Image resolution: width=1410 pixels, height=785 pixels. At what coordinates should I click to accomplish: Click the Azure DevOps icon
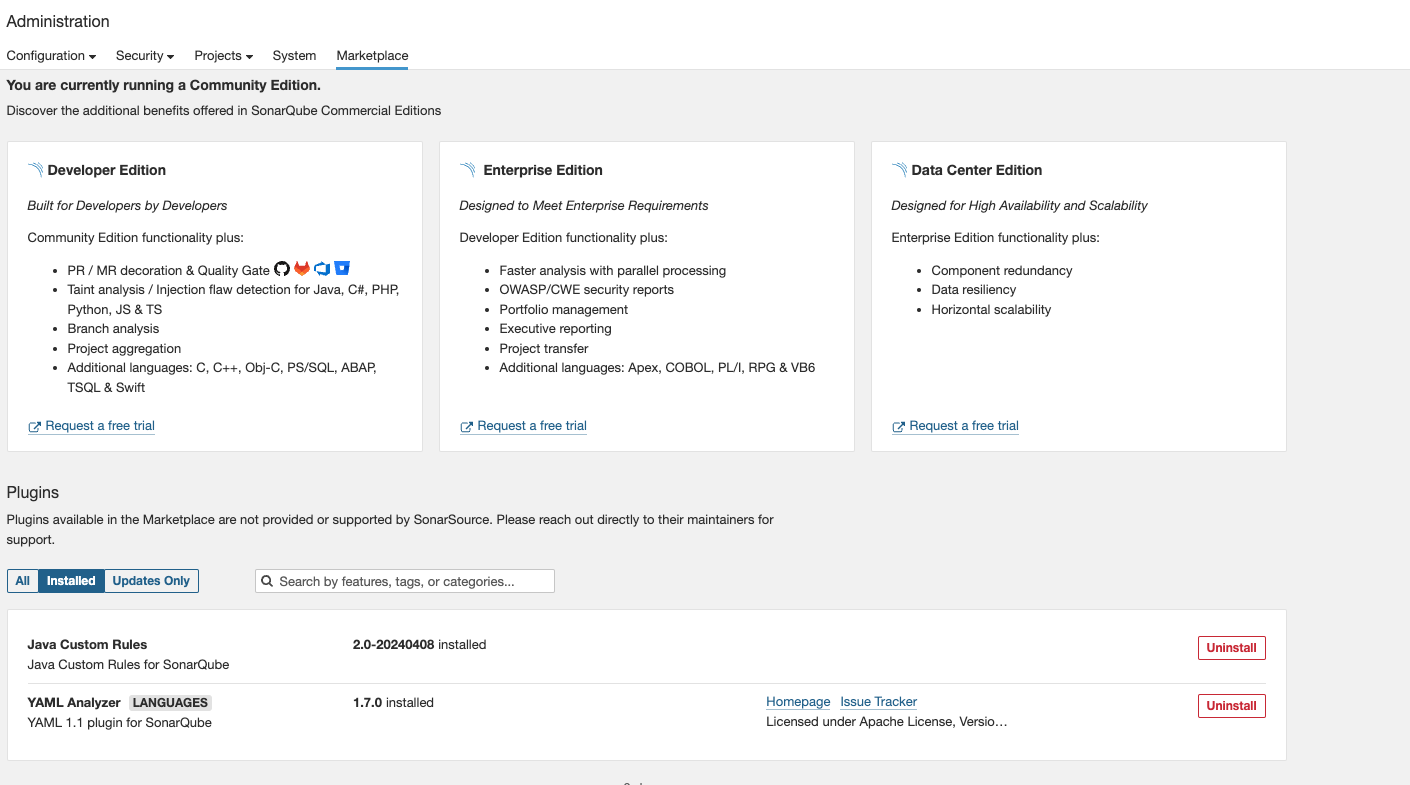(x=322, y=269)
